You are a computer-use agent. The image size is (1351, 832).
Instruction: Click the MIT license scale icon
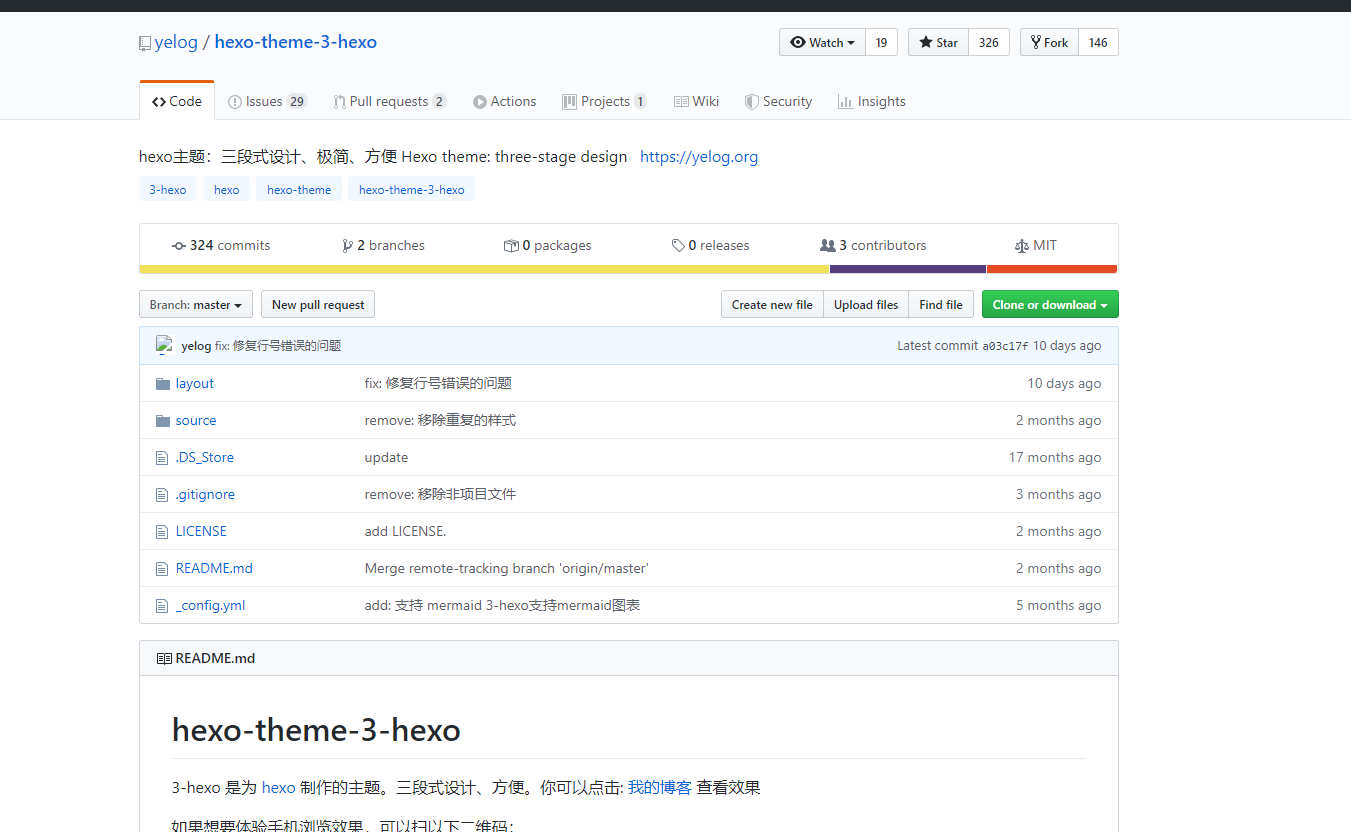(x=1021, y=246)
